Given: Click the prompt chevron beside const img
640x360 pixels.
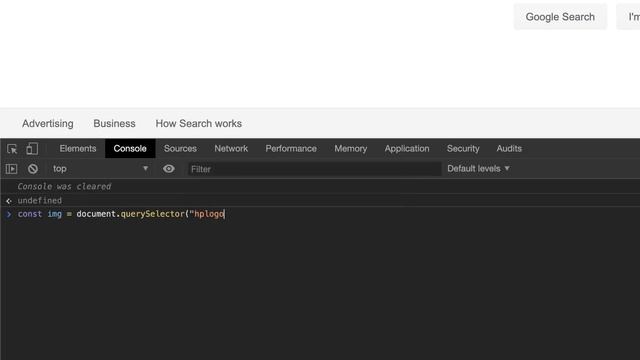Looking at the screenshot, I should (x=9, y=214).
